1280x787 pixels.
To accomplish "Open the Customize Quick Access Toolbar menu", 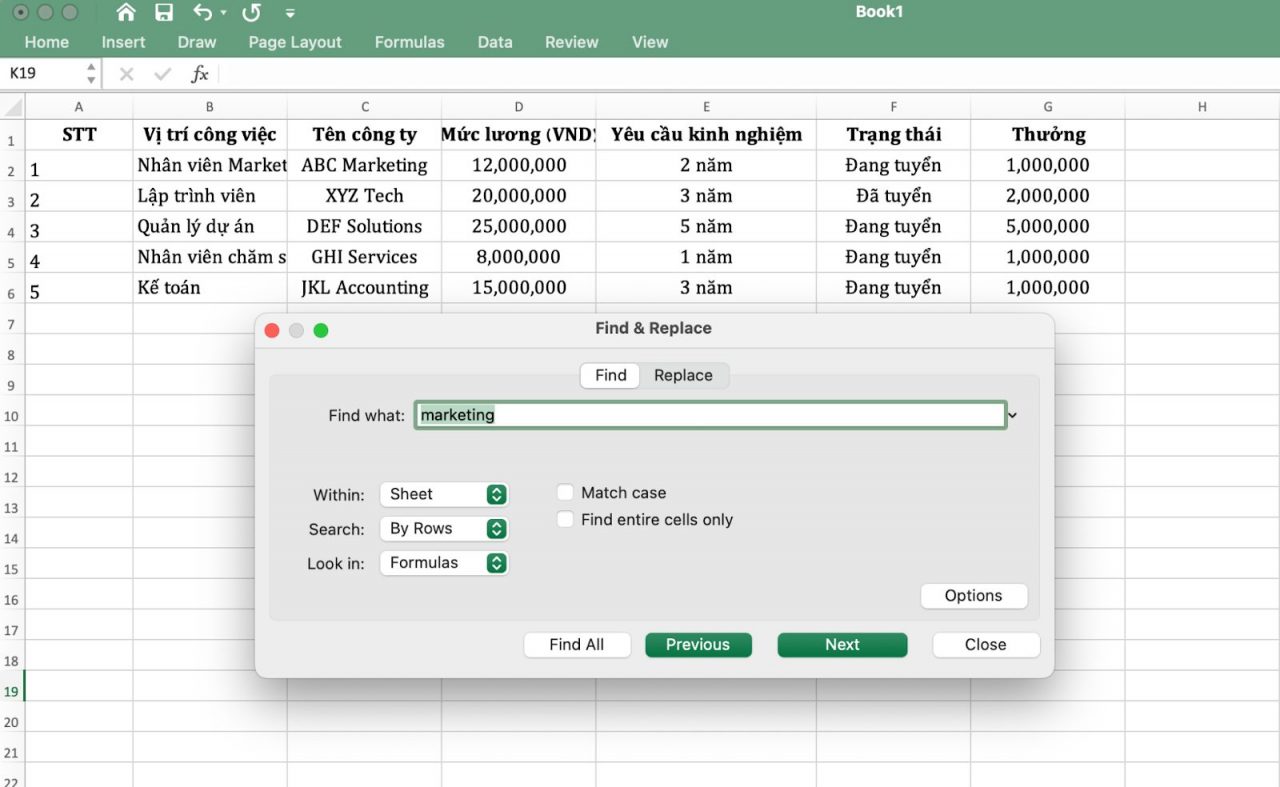I will (x=290, y=13).
